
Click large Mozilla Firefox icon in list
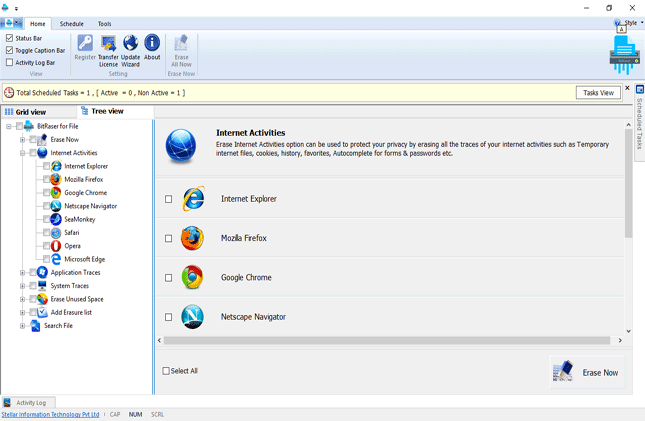pyautogui.click(x=192, y=238)
